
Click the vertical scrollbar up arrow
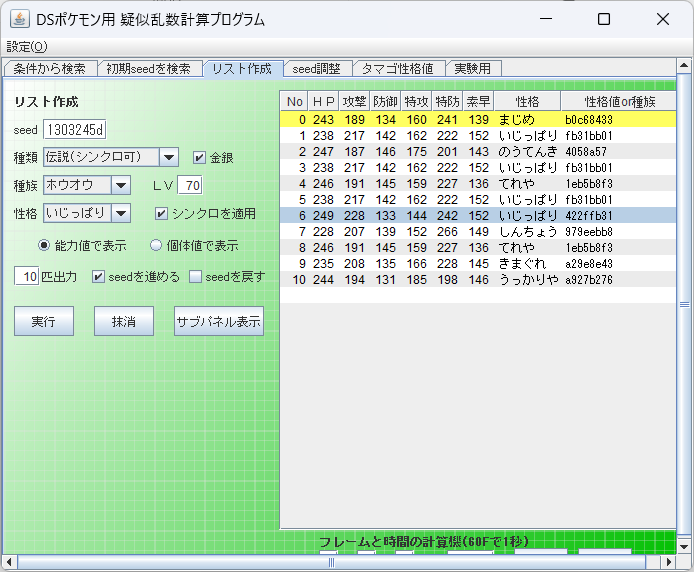(684, 66)
